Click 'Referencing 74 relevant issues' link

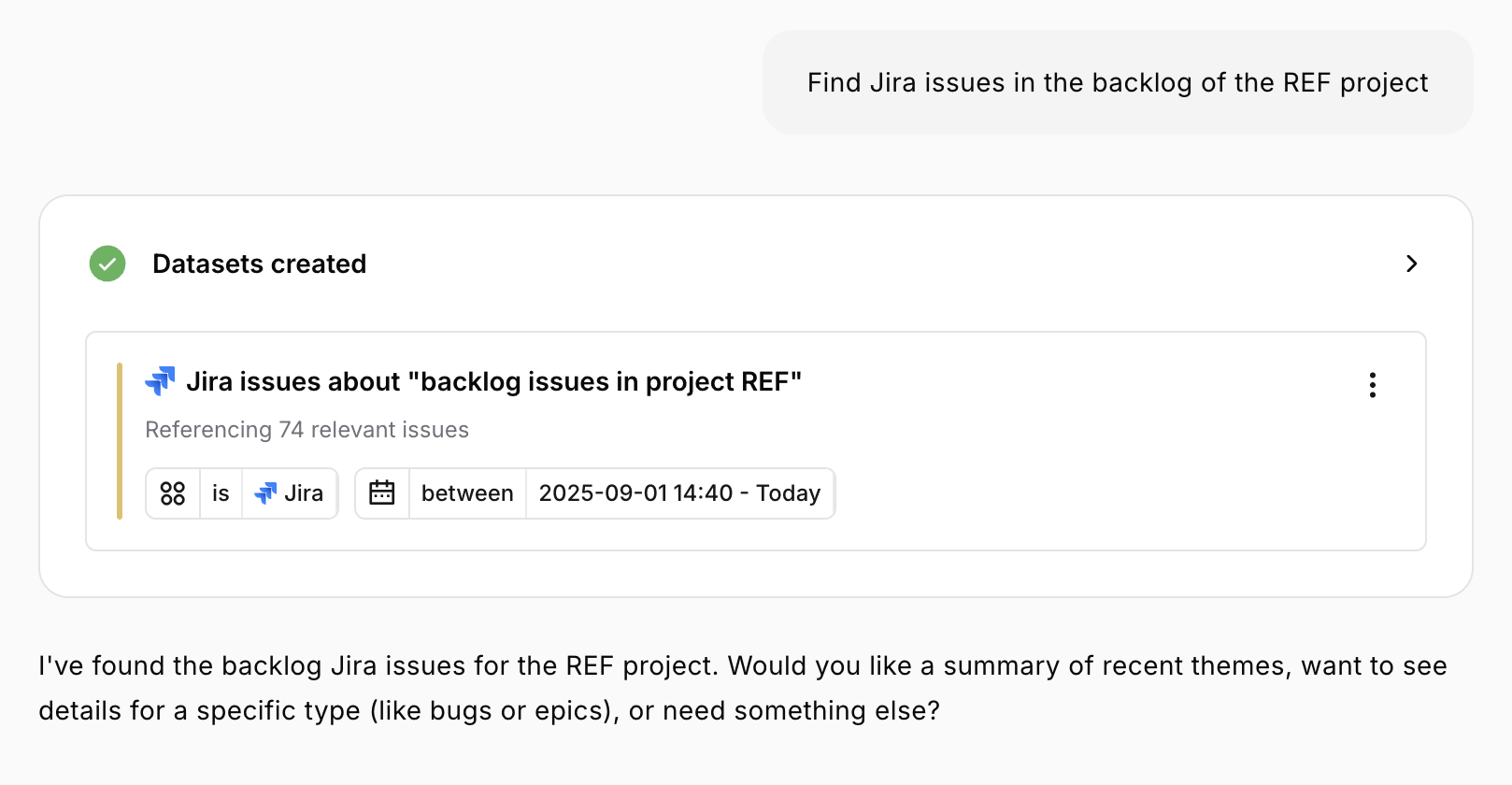point(307,430)
